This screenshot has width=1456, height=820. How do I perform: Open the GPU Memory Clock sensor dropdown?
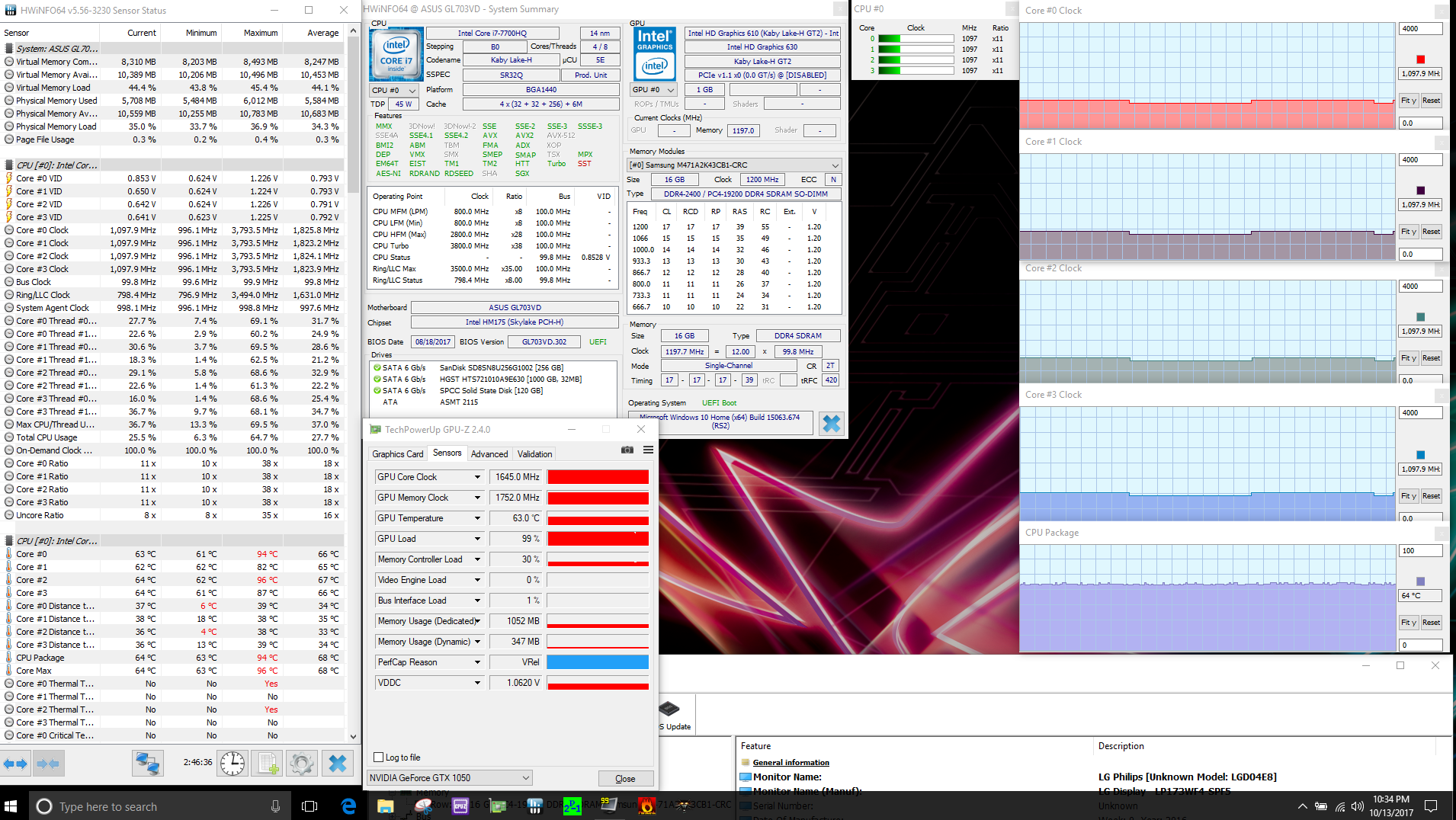coord(478,498)
